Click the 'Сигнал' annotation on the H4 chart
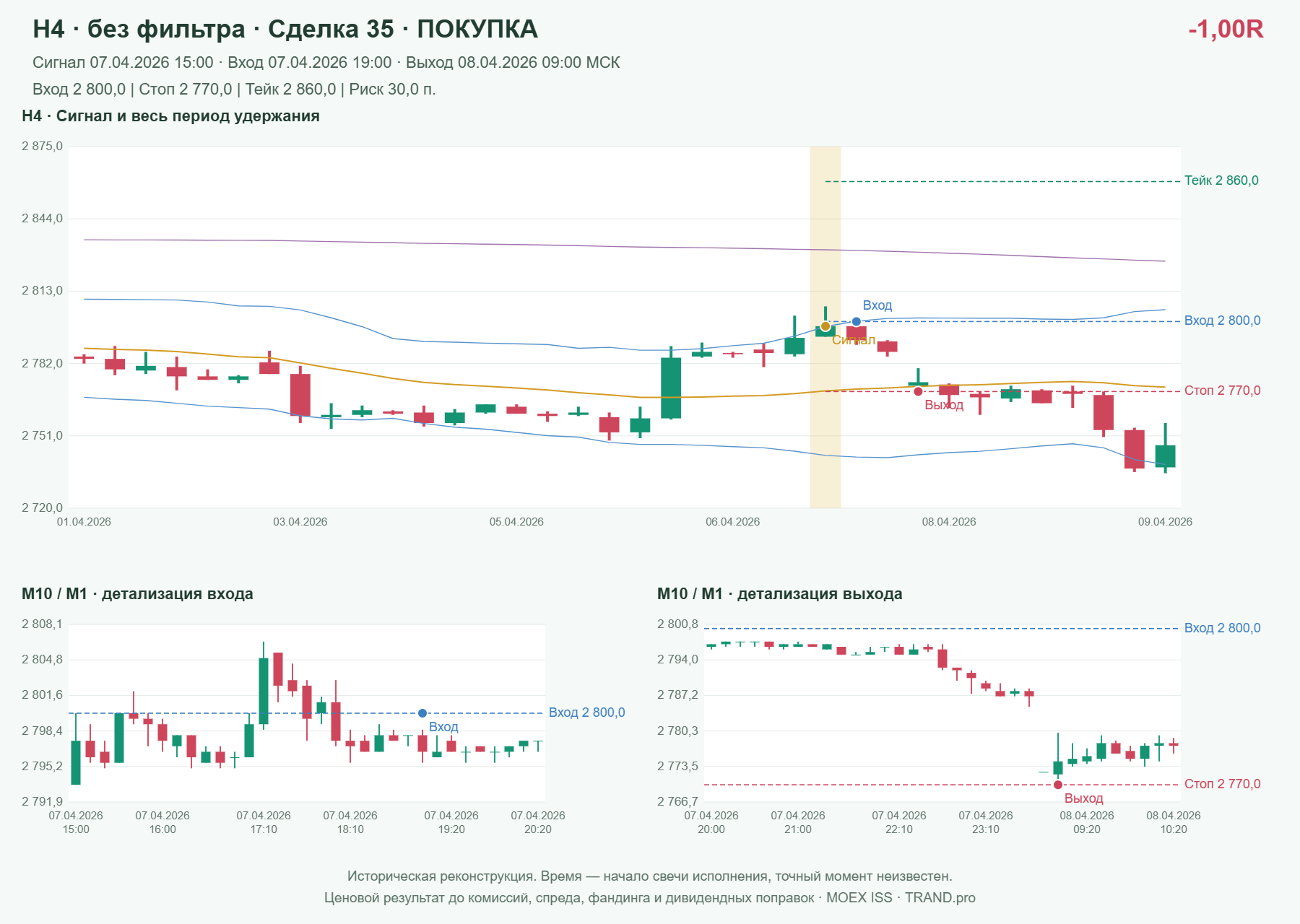 854,340
